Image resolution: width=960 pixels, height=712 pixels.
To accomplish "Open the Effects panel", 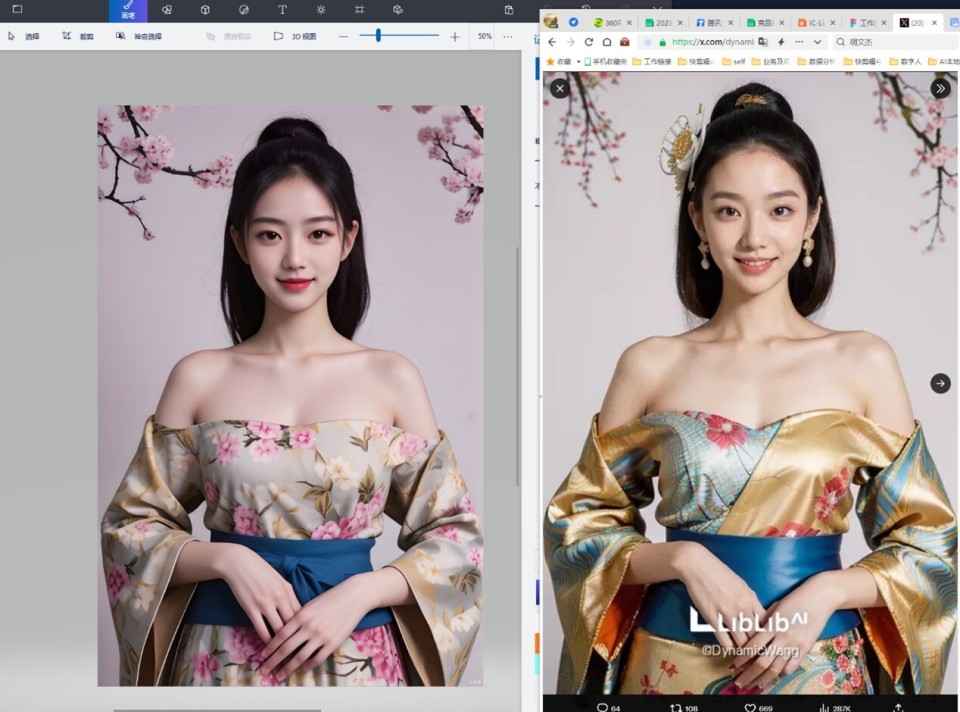I will click(x=320, y=9).
